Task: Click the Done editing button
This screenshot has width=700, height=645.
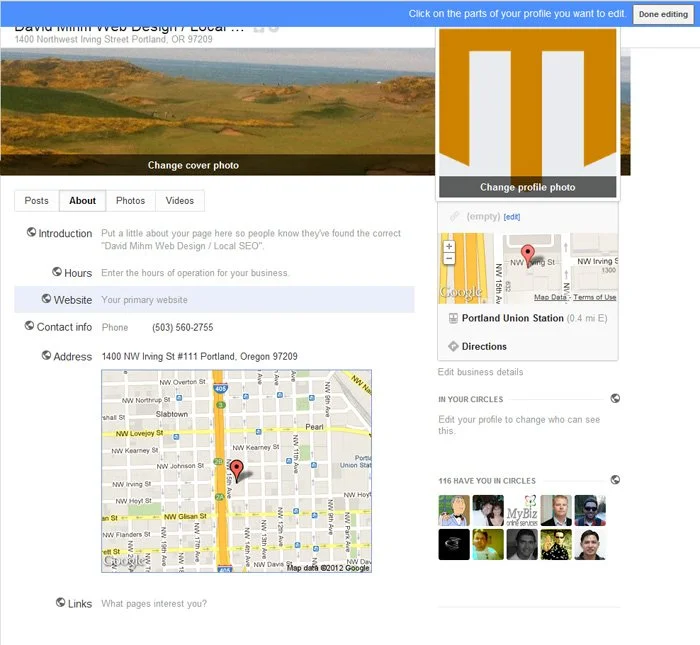Action: pos(663,14)
